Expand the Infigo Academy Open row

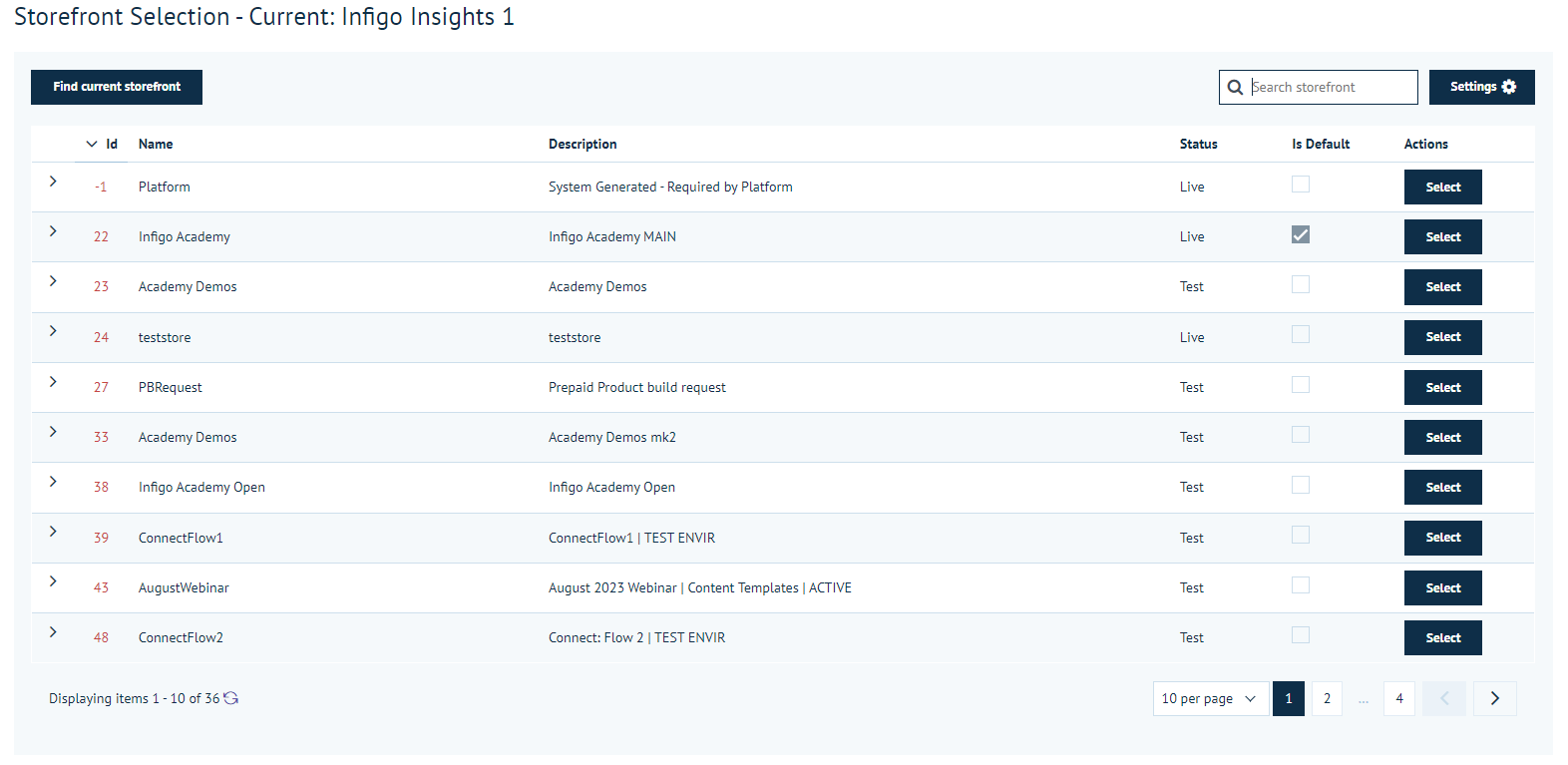pos(53,482)
